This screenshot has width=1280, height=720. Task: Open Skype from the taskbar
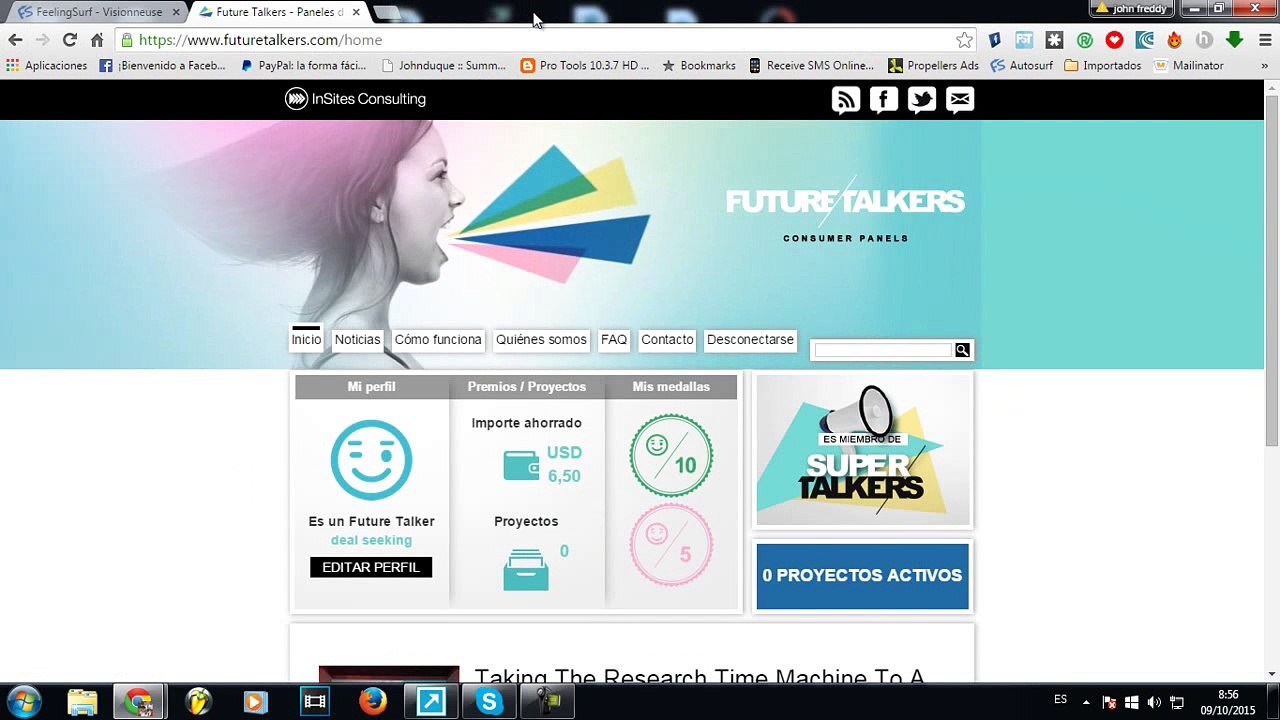point(489,701)
